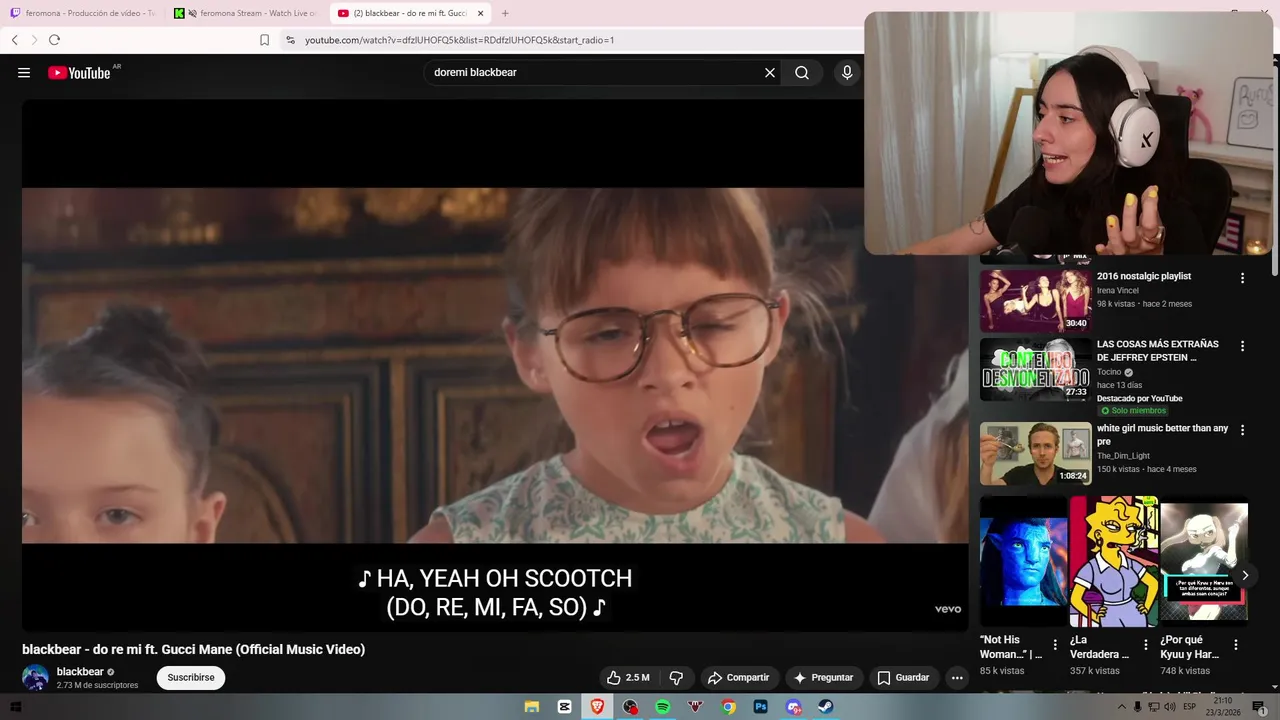Open Steam from taskbar

[x=826, y=707]
